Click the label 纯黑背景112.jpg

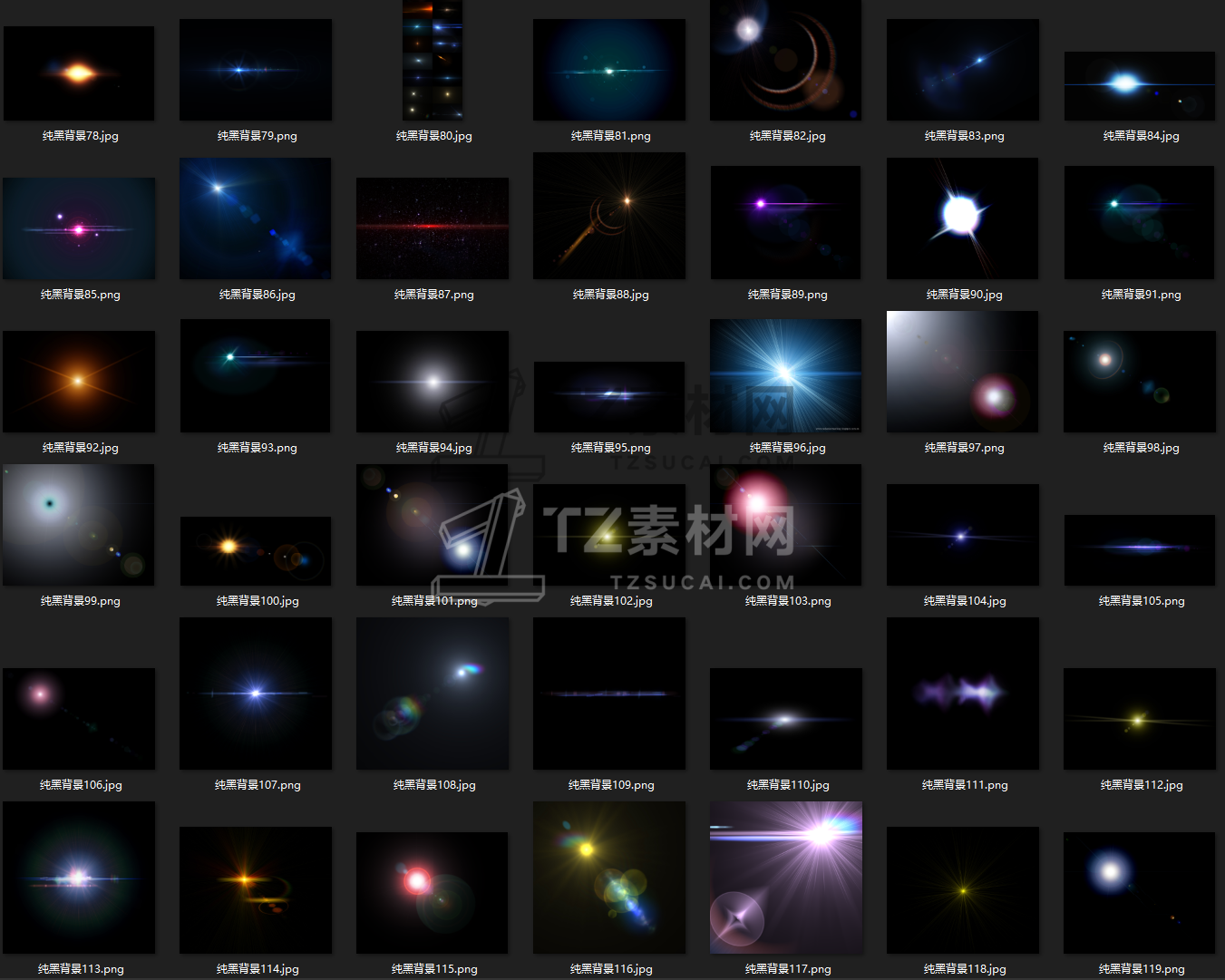(1142, 785)
